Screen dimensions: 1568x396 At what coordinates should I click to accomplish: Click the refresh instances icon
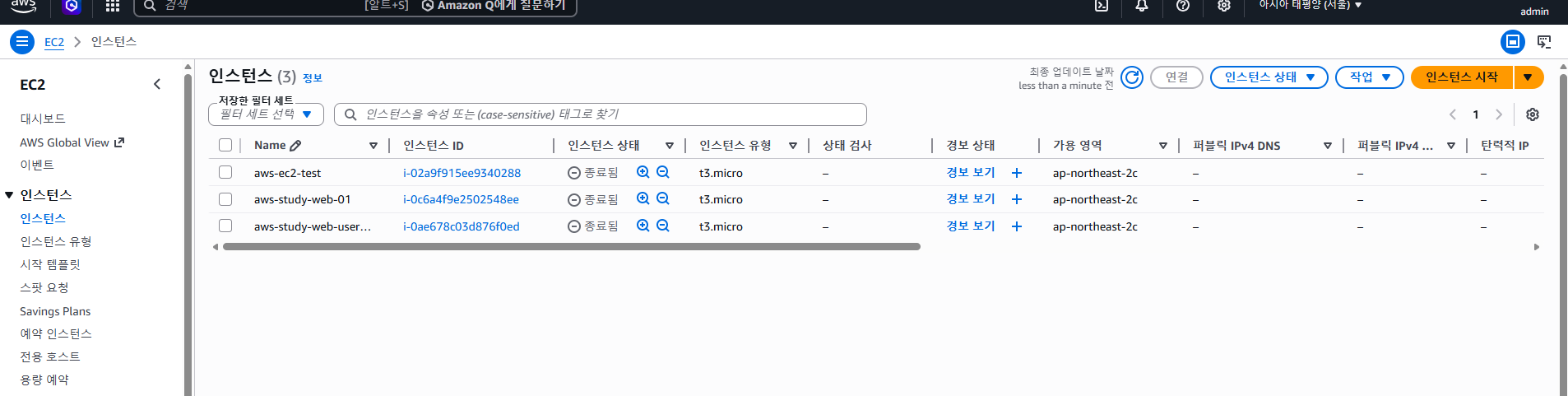tap(1132, 77)
